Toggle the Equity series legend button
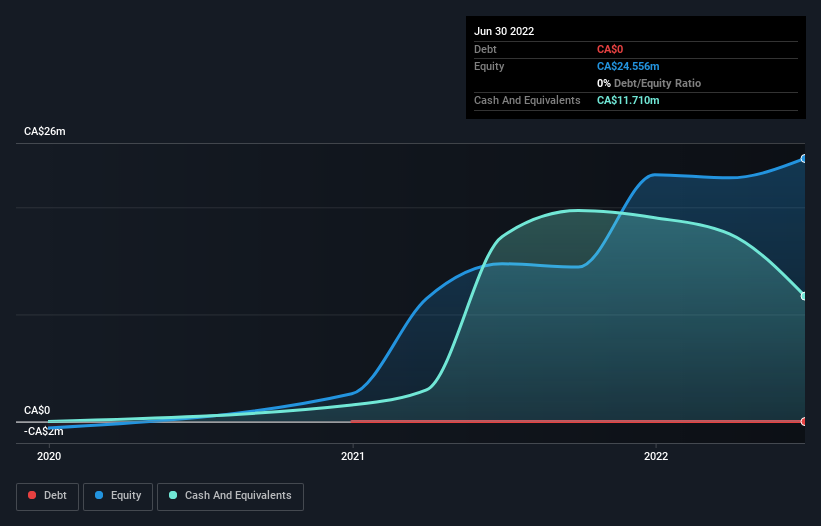The width and height of the screenshot is (821, 526). tap(118, 496)
